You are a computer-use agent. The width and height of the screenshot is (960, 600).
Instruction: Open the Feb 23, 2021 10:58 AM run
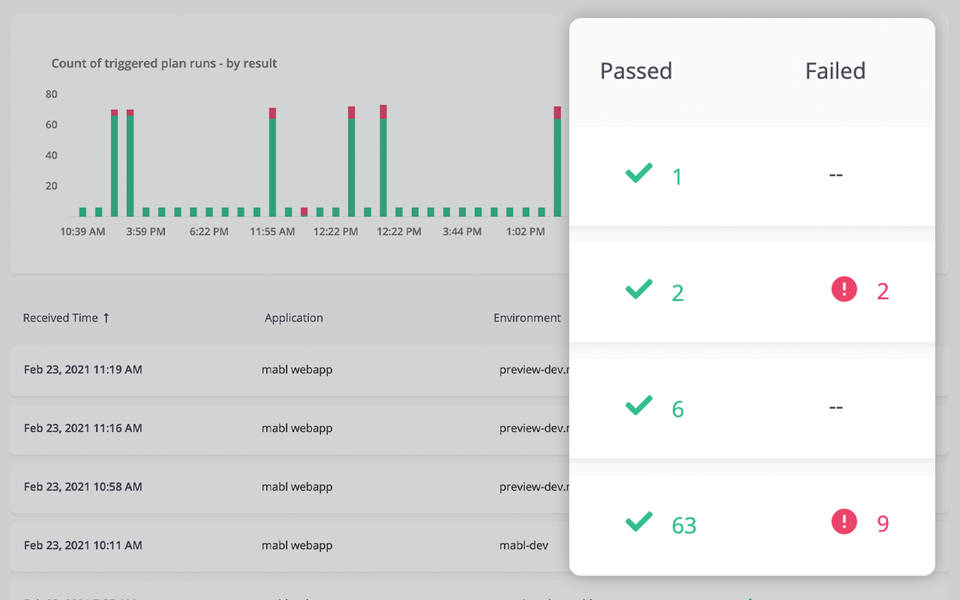(83, 487)
